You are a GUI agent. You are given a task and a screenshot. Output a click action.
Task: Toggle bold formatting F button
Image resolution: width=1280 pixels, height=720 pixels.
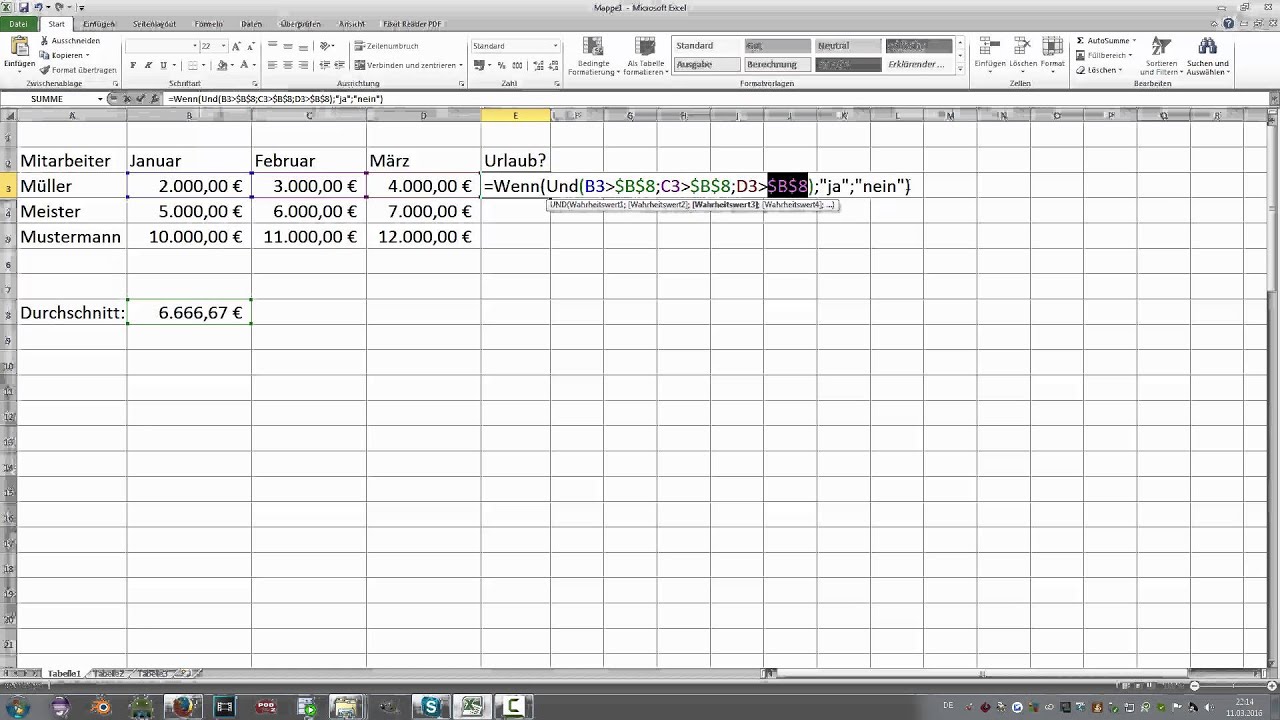[134, 65]
